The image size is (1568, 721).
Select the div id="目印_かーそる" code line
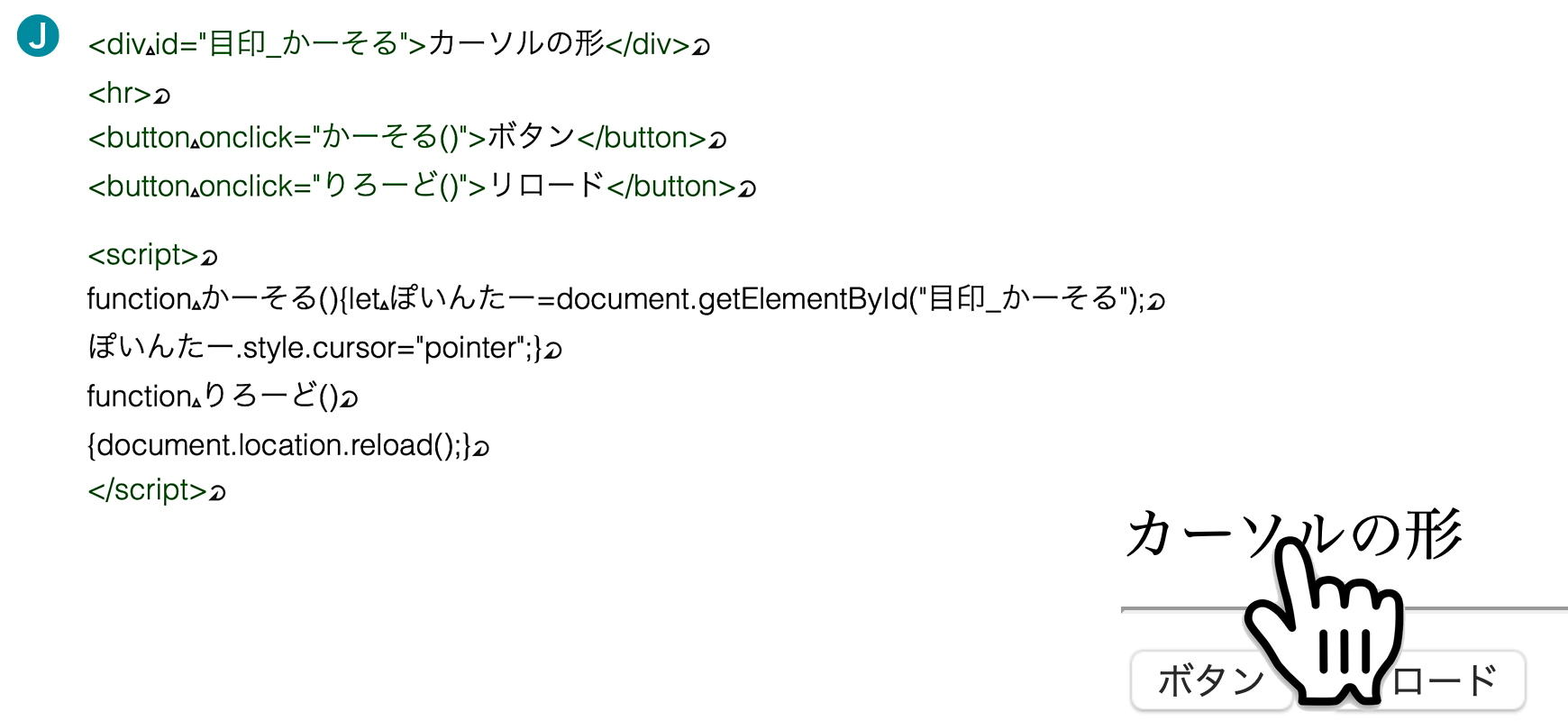(399, 44)
